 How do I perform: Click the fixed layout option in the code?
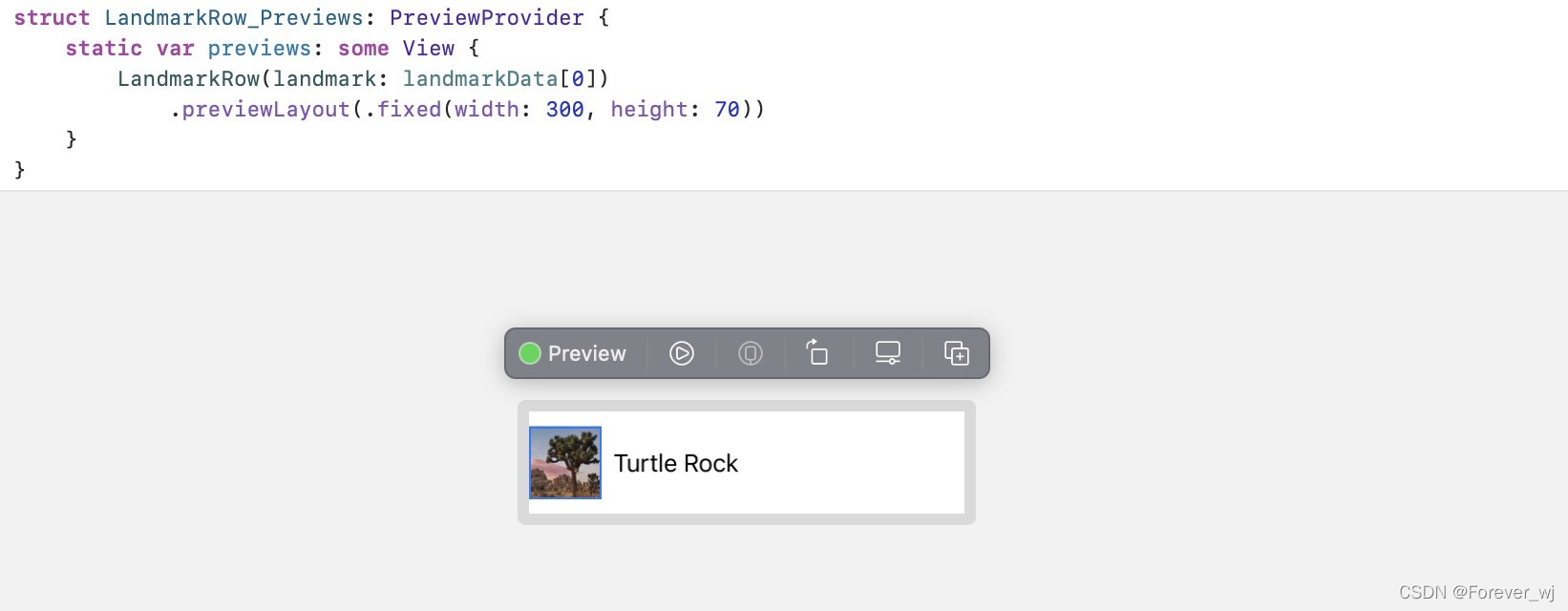(410, 110)
